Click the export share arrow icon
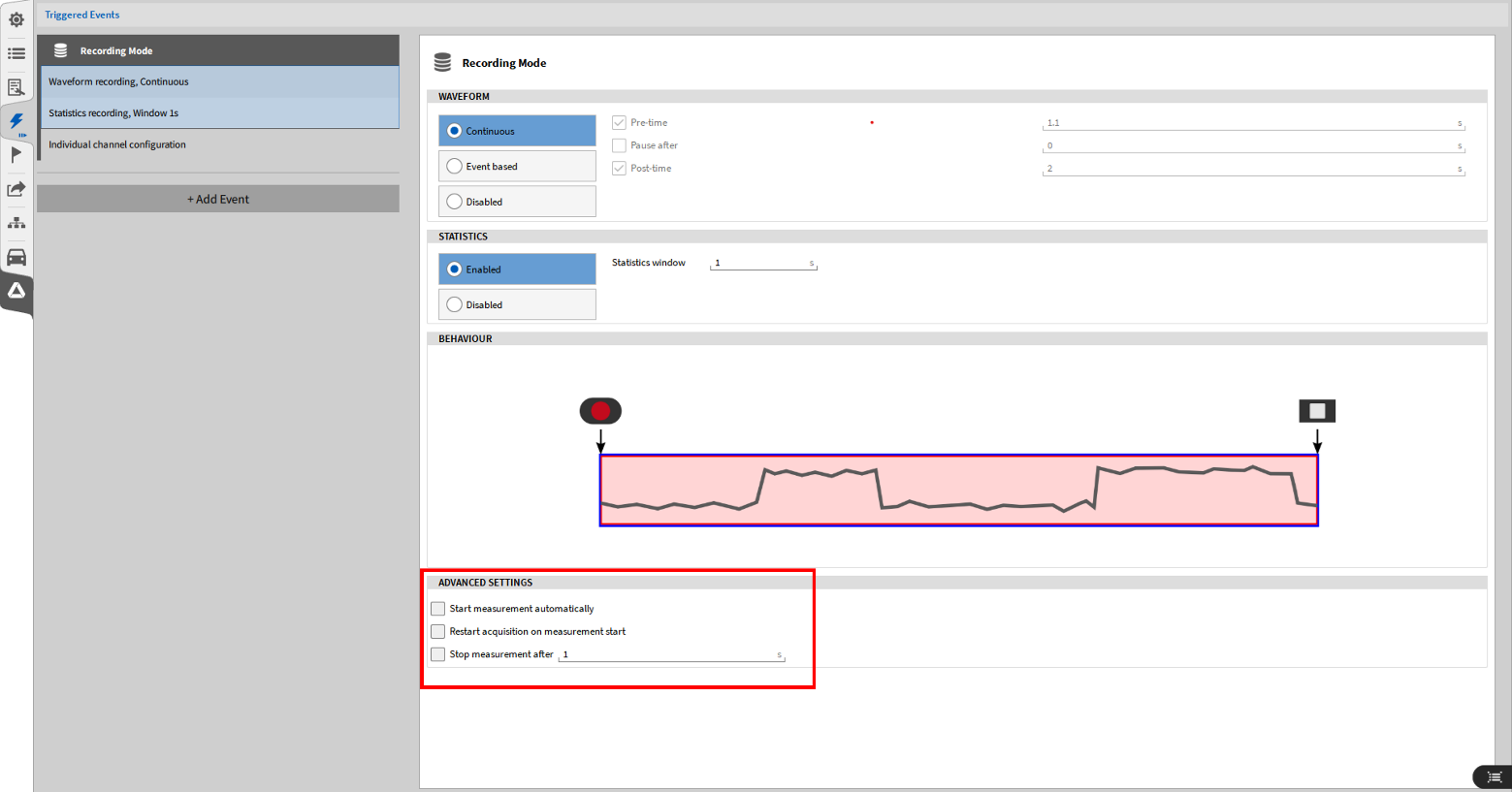 tap(16, 189)
